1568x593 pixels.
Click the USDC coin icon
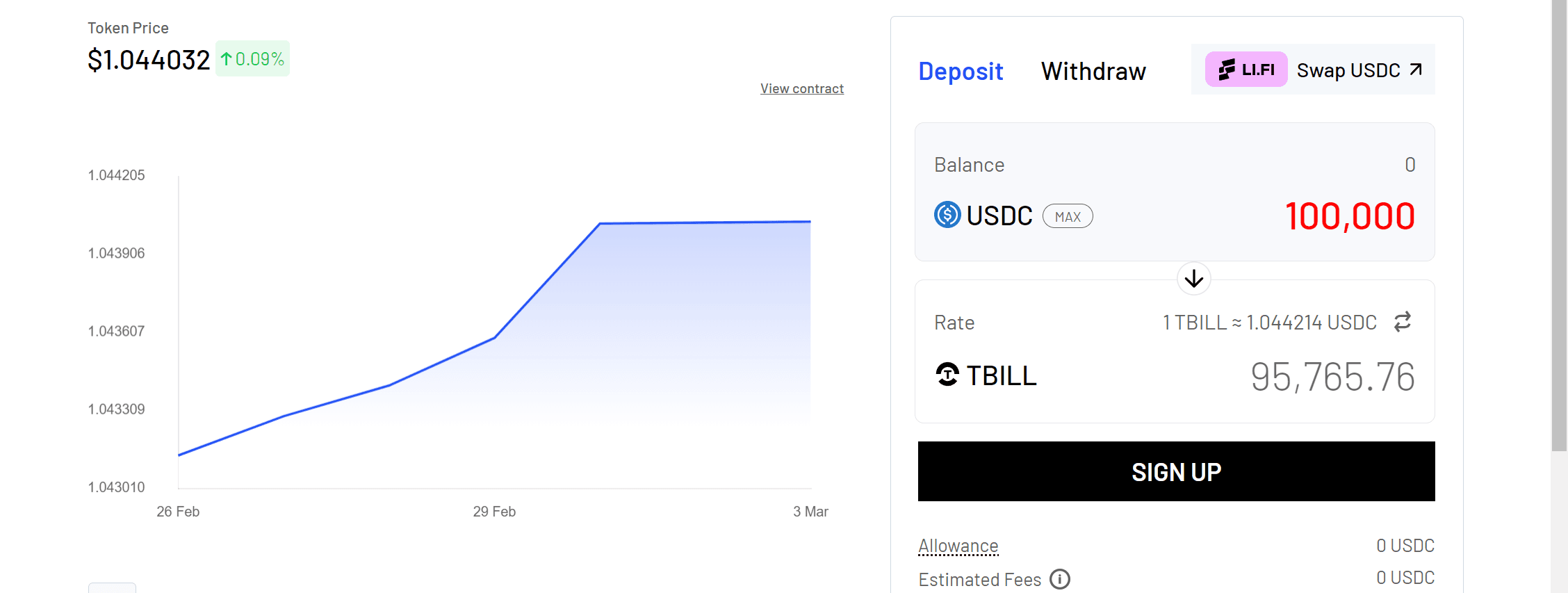coord(947,215)
